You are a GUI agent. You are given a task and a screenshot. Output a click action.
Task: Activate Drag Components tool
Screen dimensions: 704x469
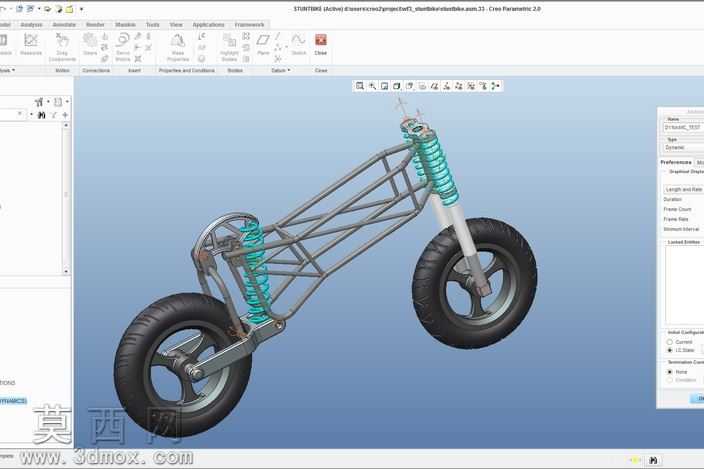point(62,47)
